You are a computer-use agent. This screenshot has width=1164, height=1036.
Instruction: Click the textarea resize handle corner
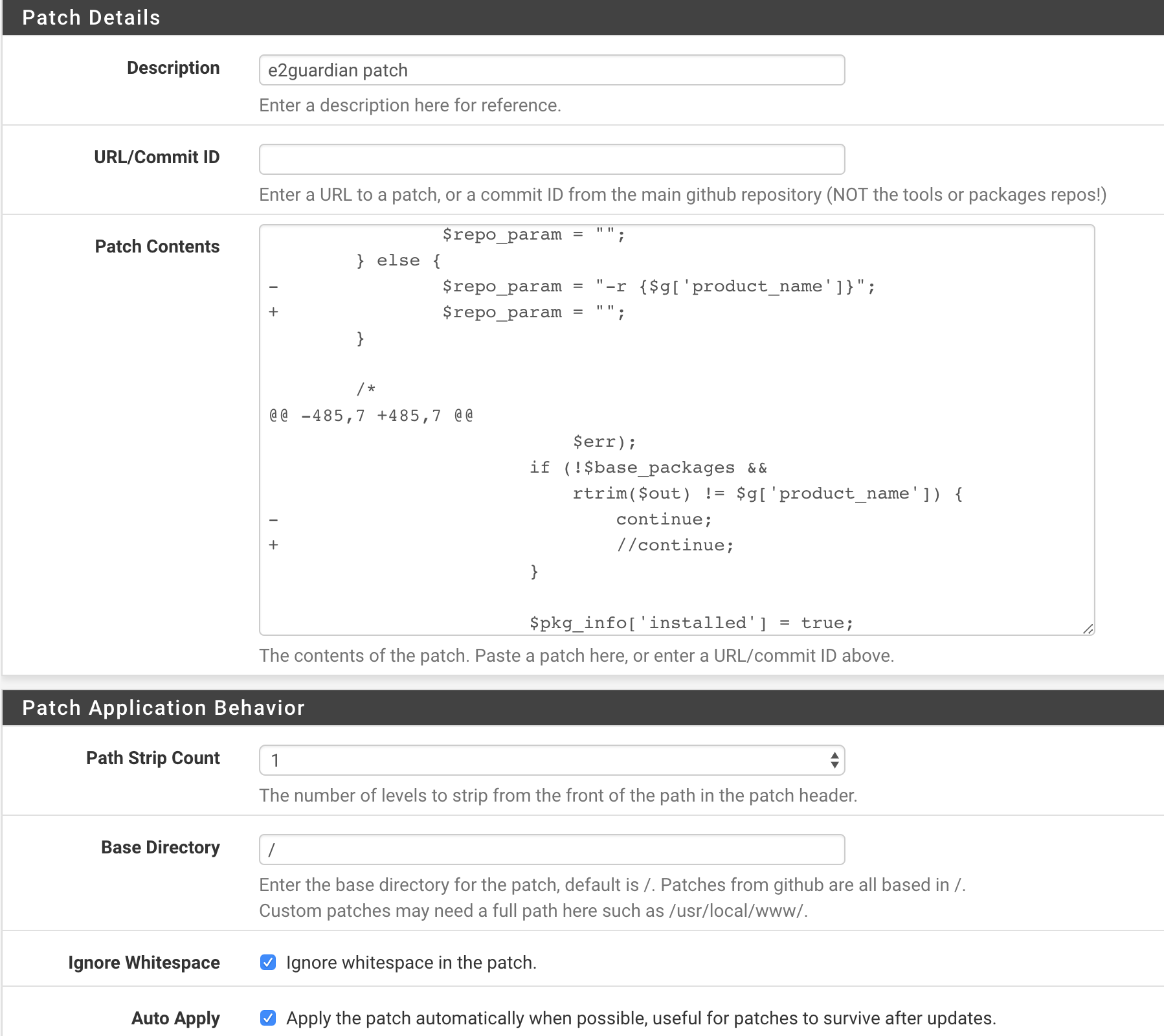(x=1088, y=629)
